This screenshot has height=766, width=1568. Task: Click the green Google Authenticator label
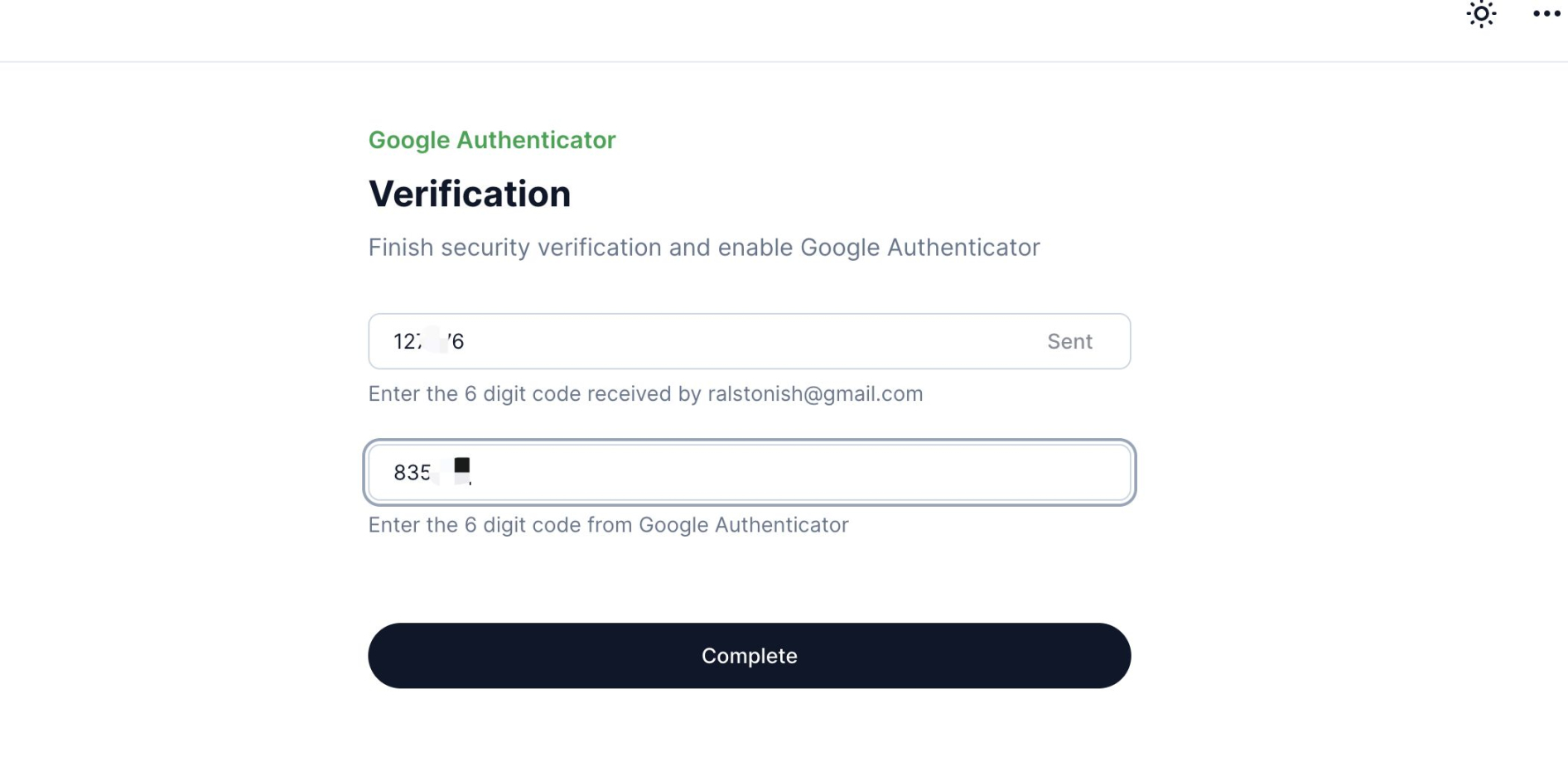(x=492, y=140)
